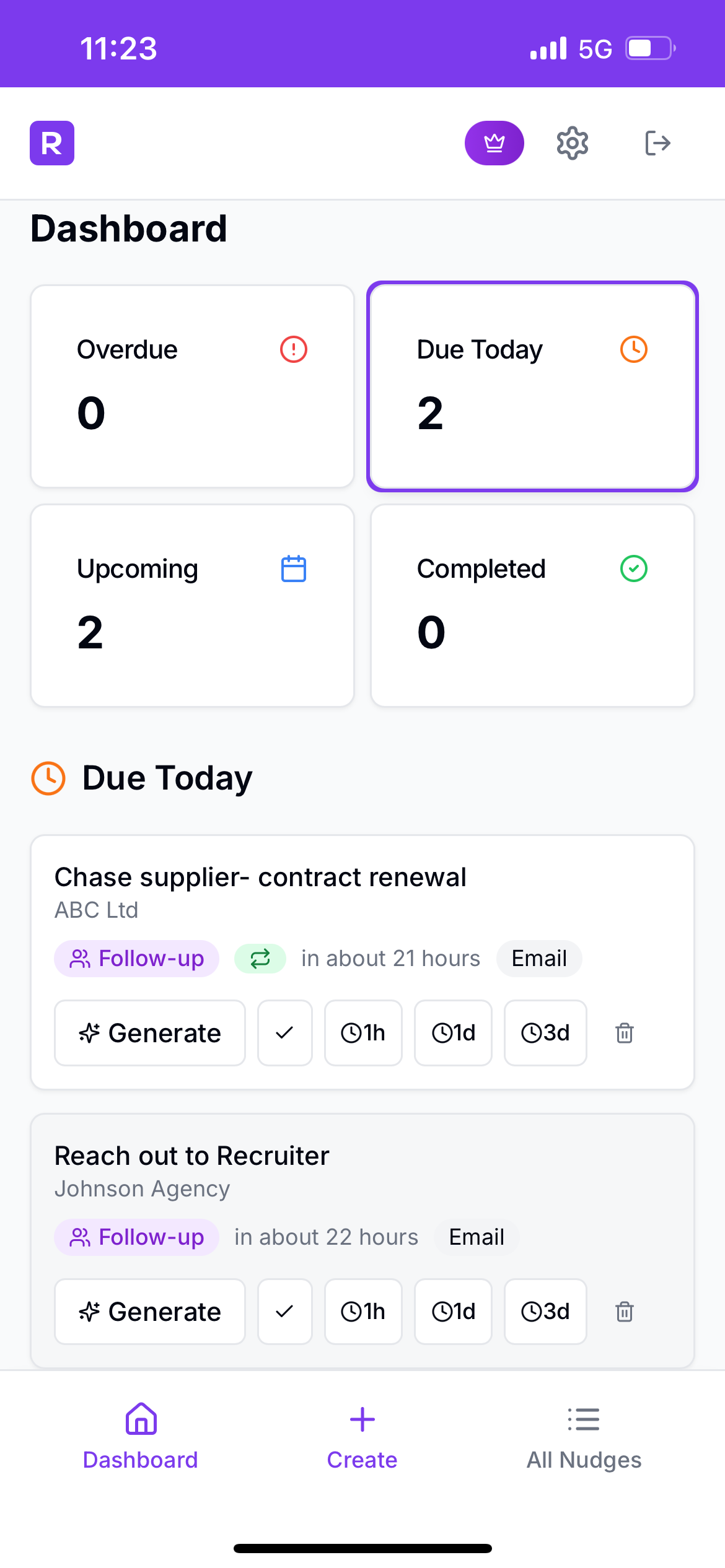Open the Create tab
This screenshot has width=725, height=1568.
click(x=362, y=1443)
